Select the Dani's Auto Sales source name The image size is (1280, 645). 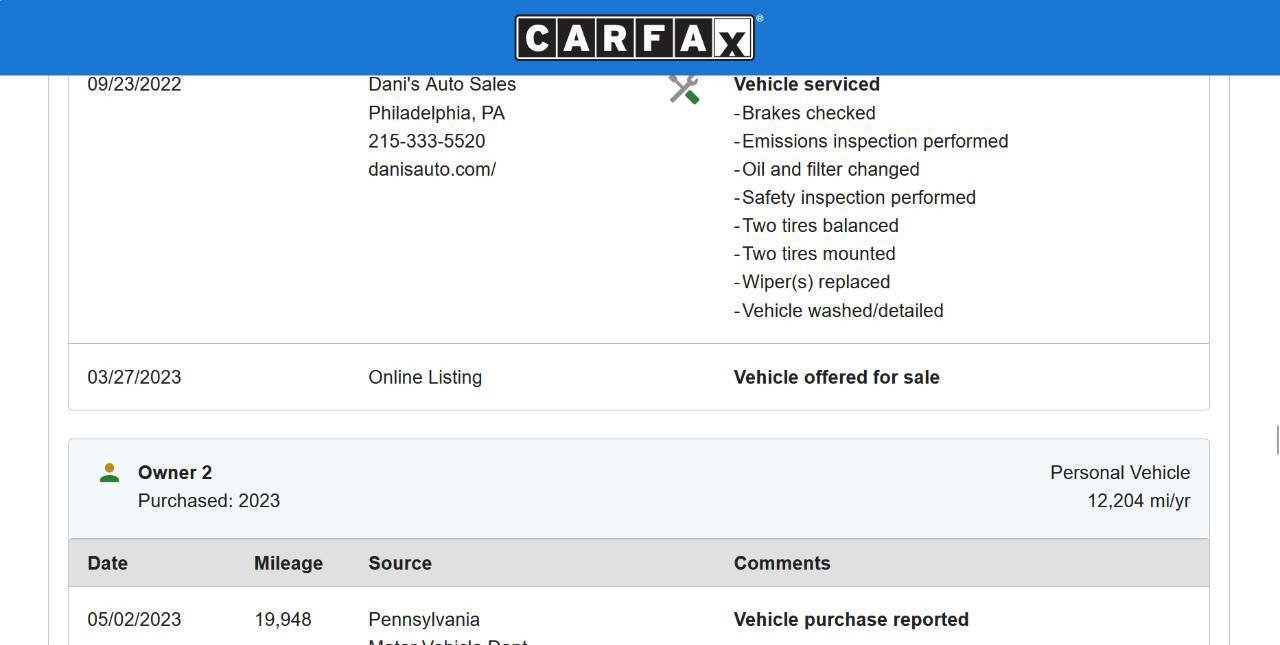point(442,85)
